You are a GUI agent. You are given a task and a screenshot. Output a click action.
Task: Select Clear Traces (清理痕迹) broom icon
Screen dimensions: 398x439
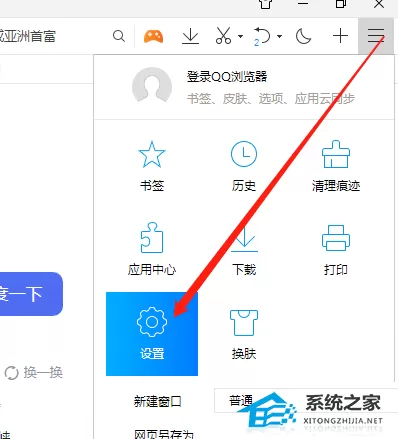[x=336, y=166]
